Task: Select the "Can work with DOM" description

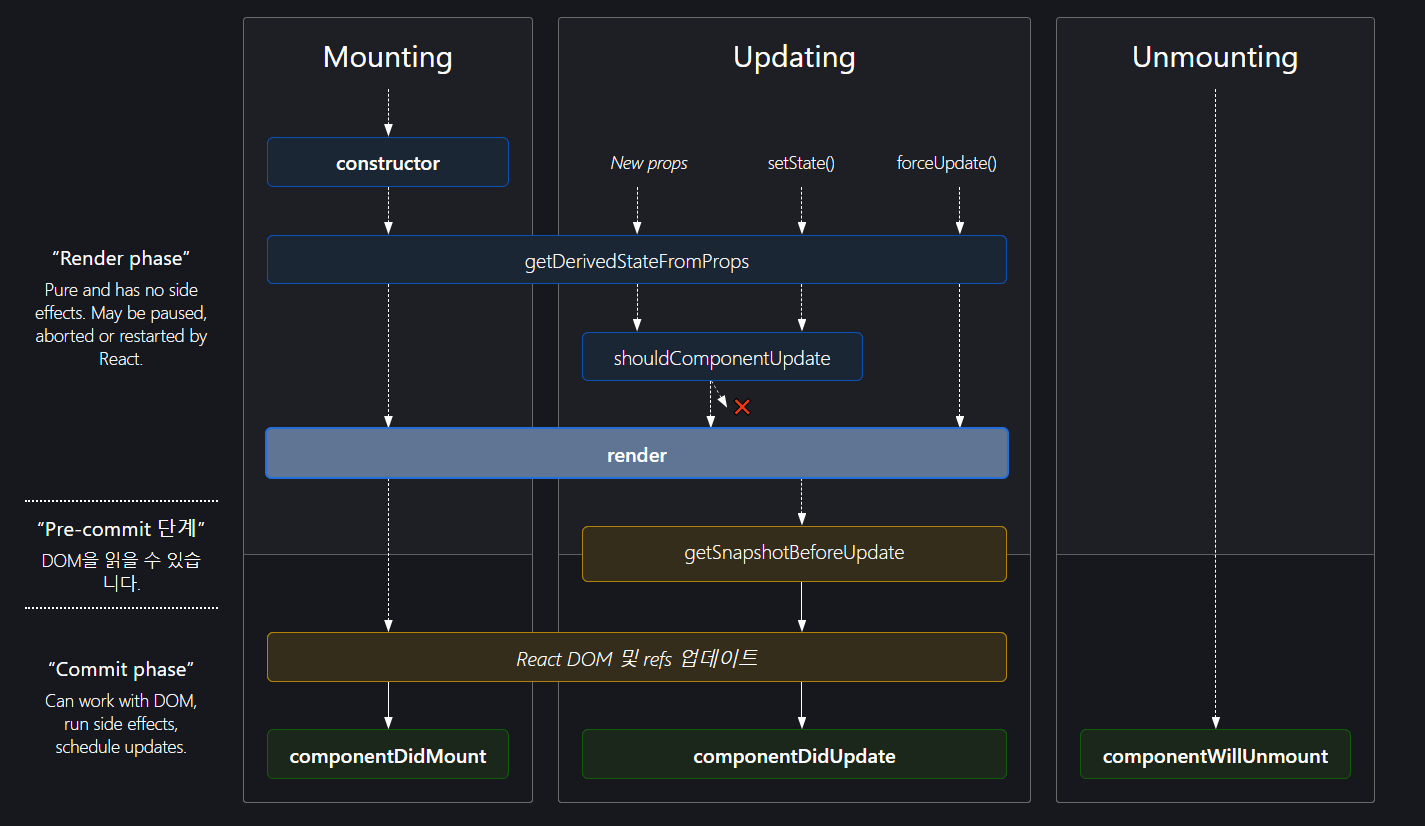Action: (x=121, y=724)
